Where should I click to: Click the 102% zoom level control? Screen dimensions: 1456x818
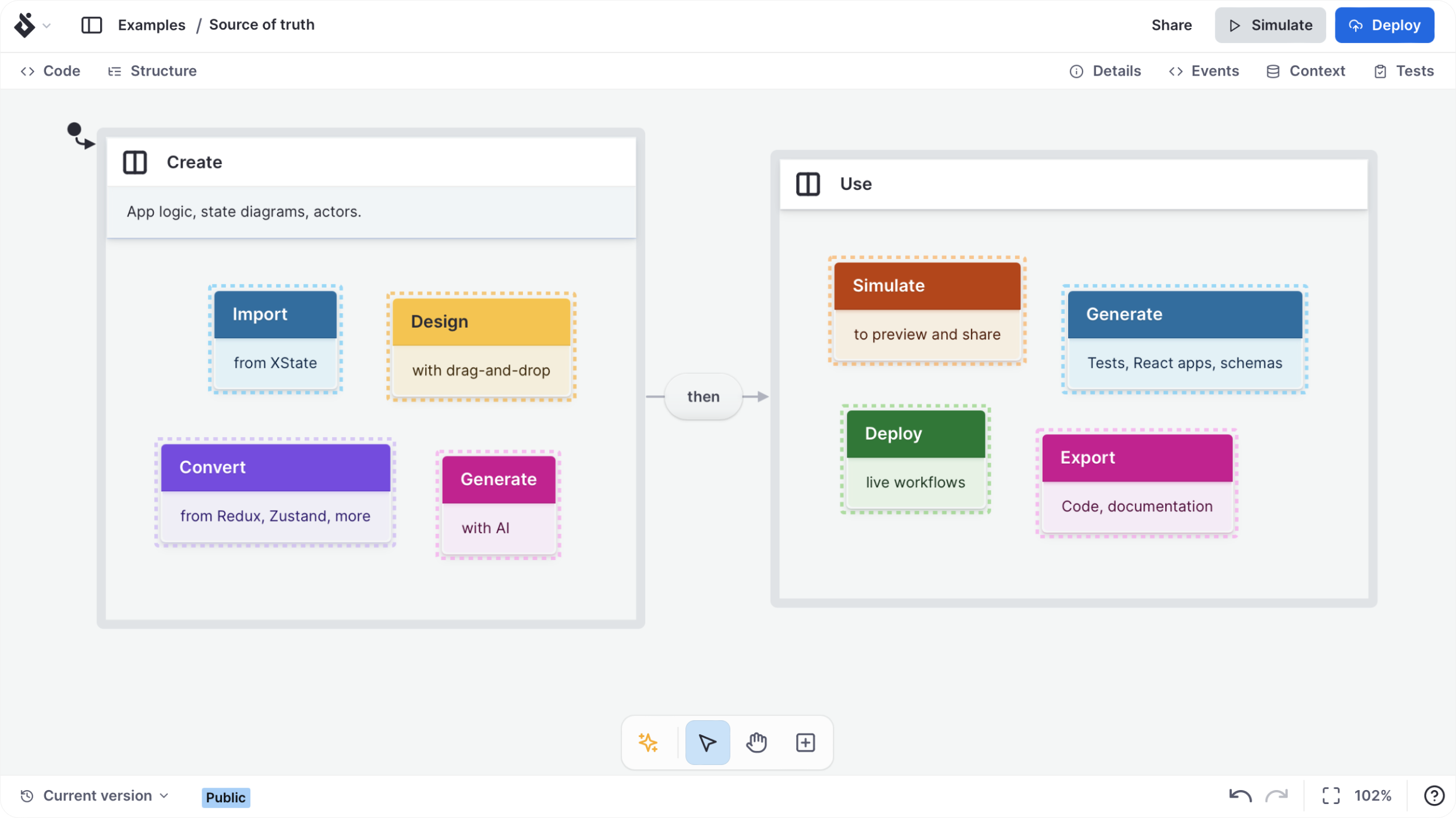tap(1373, 796)
